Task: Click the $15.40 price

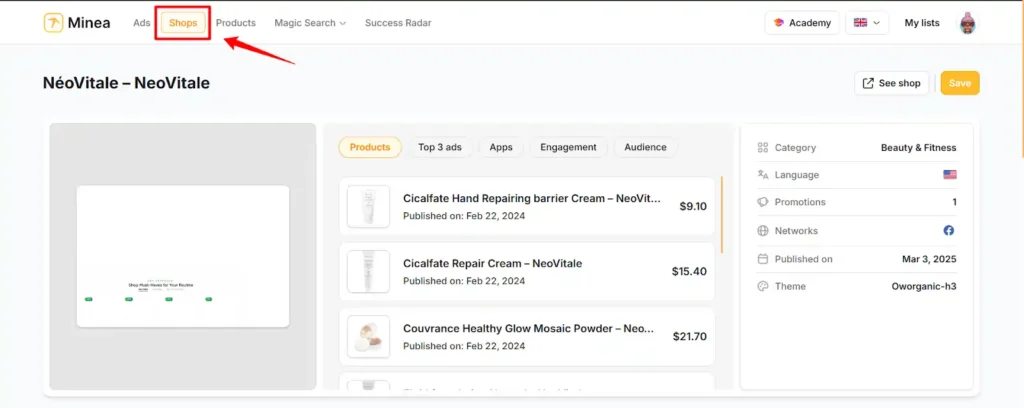Action: (689, 272)
